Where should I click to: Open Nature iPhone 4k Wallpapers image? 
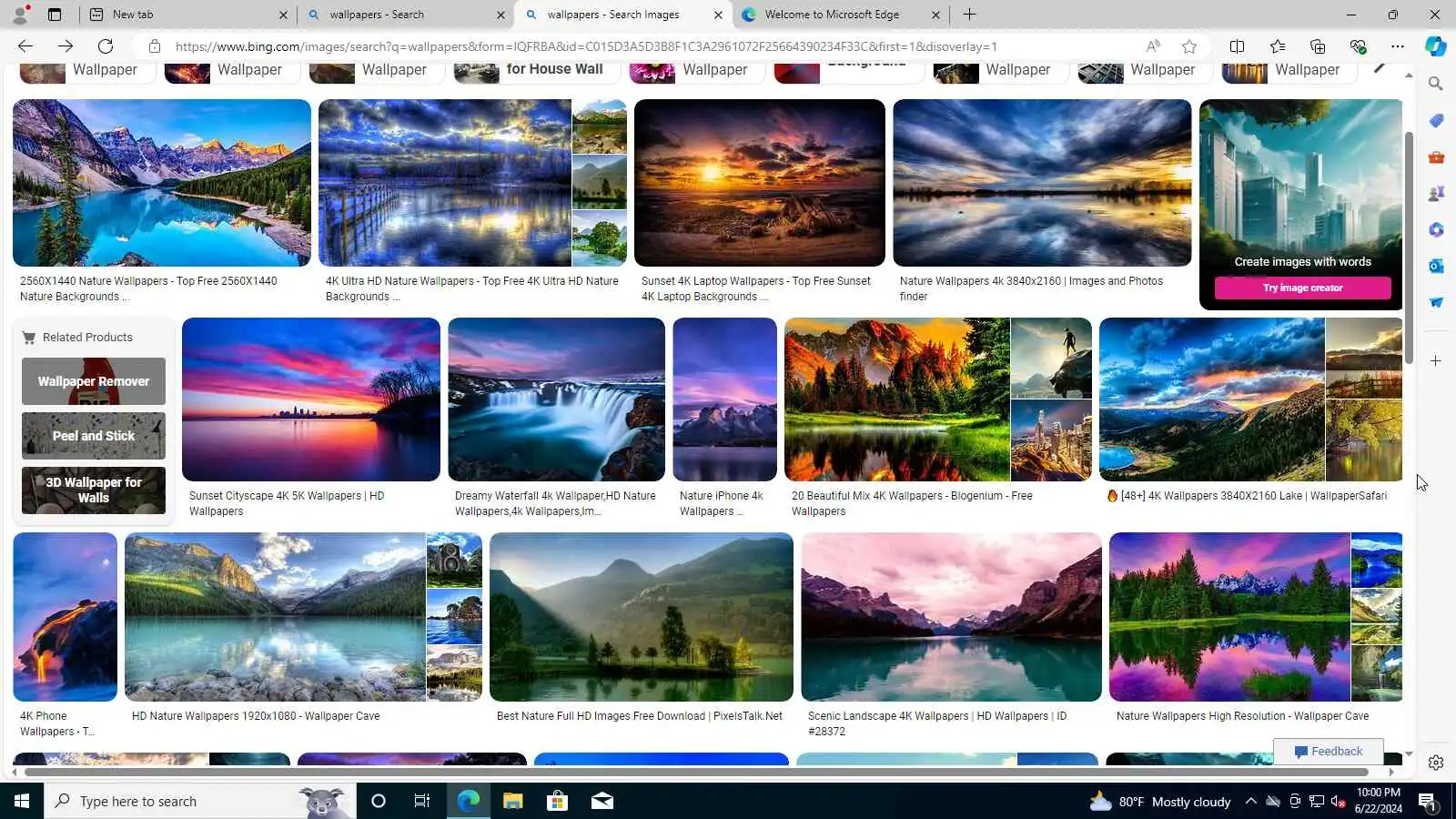[725, 399]
